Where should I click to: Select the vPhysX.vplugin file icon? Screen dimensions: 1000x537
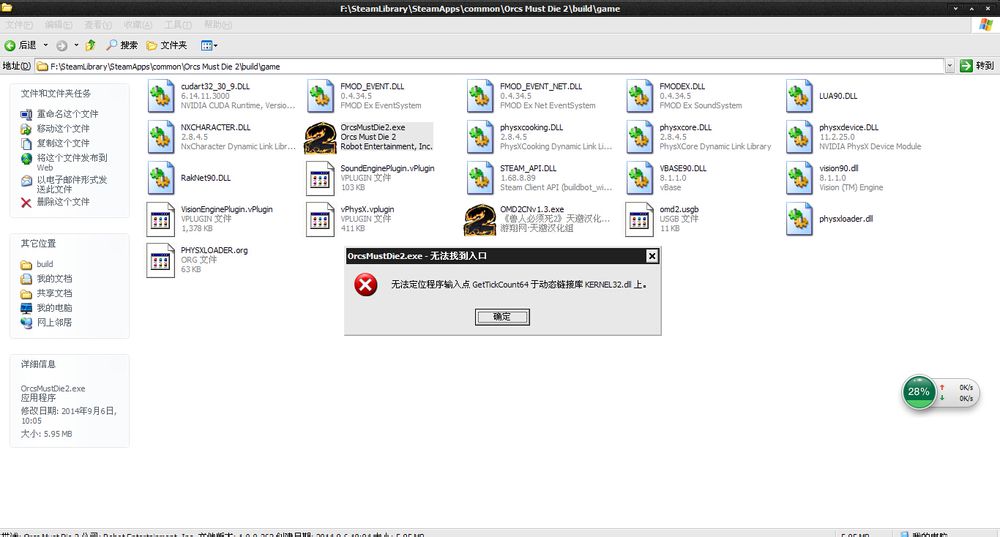click(320, 219)
